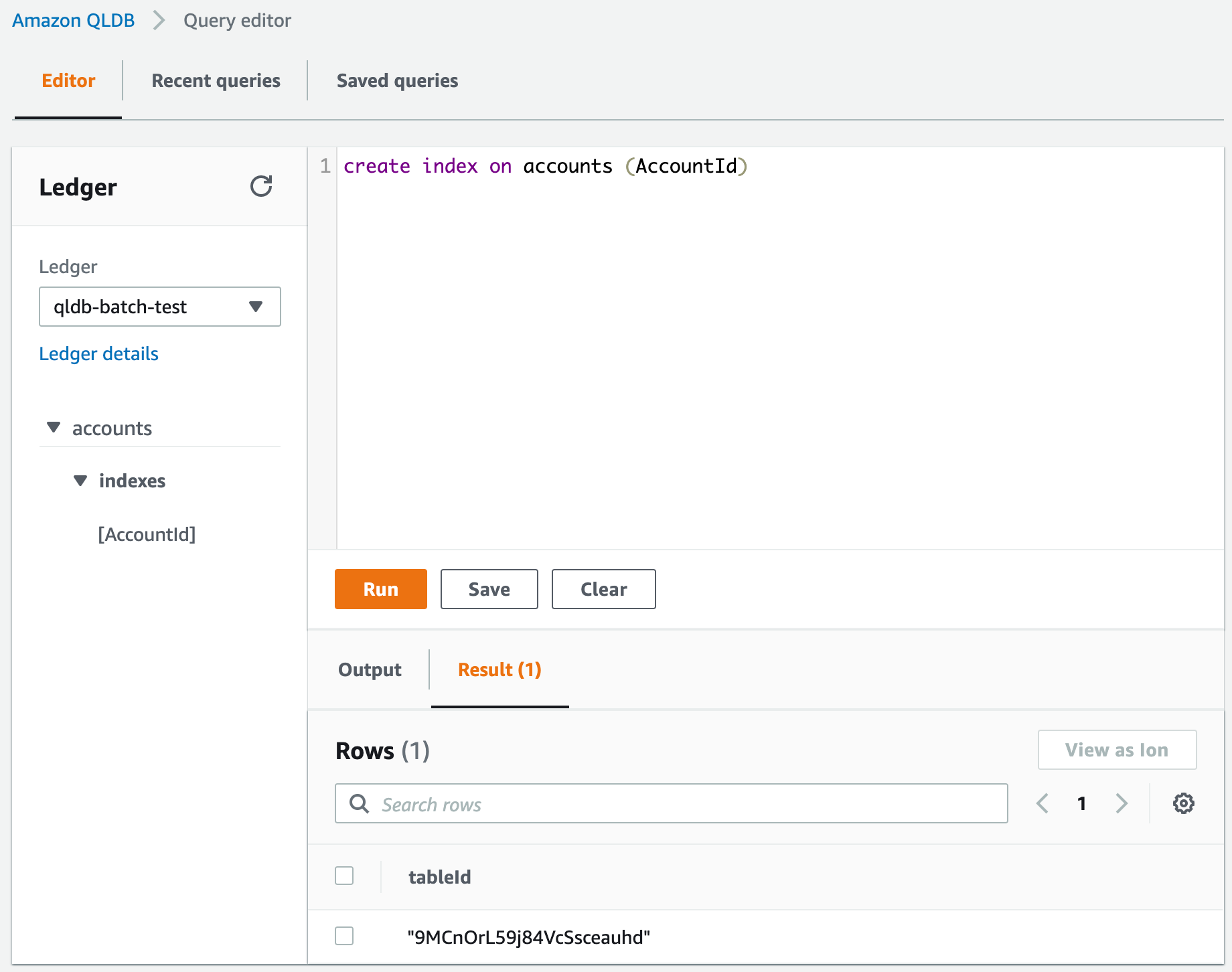Click the Rows (1) heading
This screenshot has height=972, width=1232.
[382, 750]
